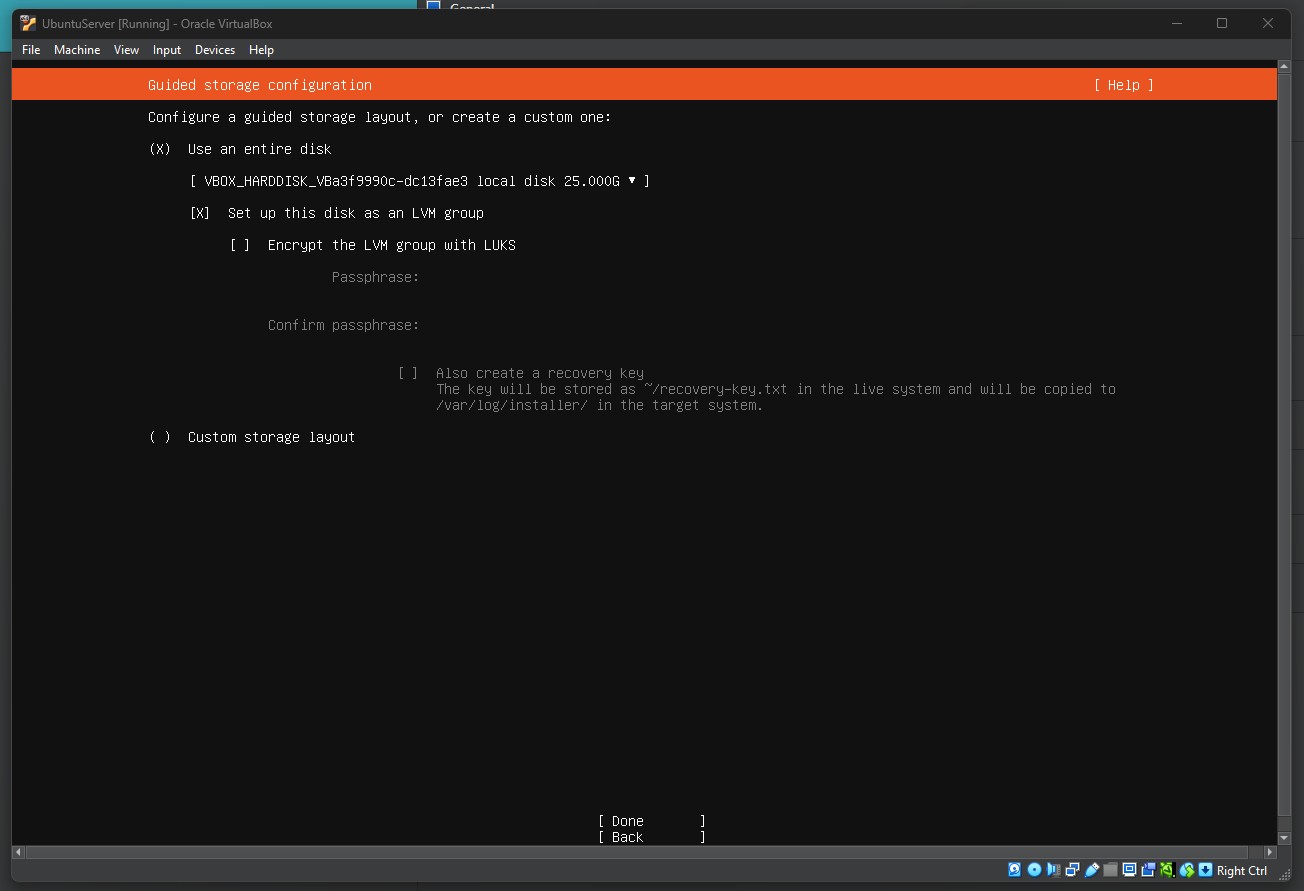Open the Devices menu
1304x891 pixels.
click(x=215, y=49)
